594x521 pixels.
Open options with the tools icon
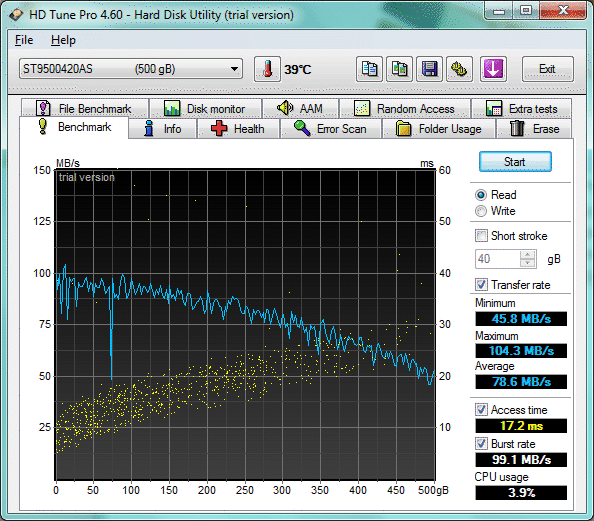(459, 69)
